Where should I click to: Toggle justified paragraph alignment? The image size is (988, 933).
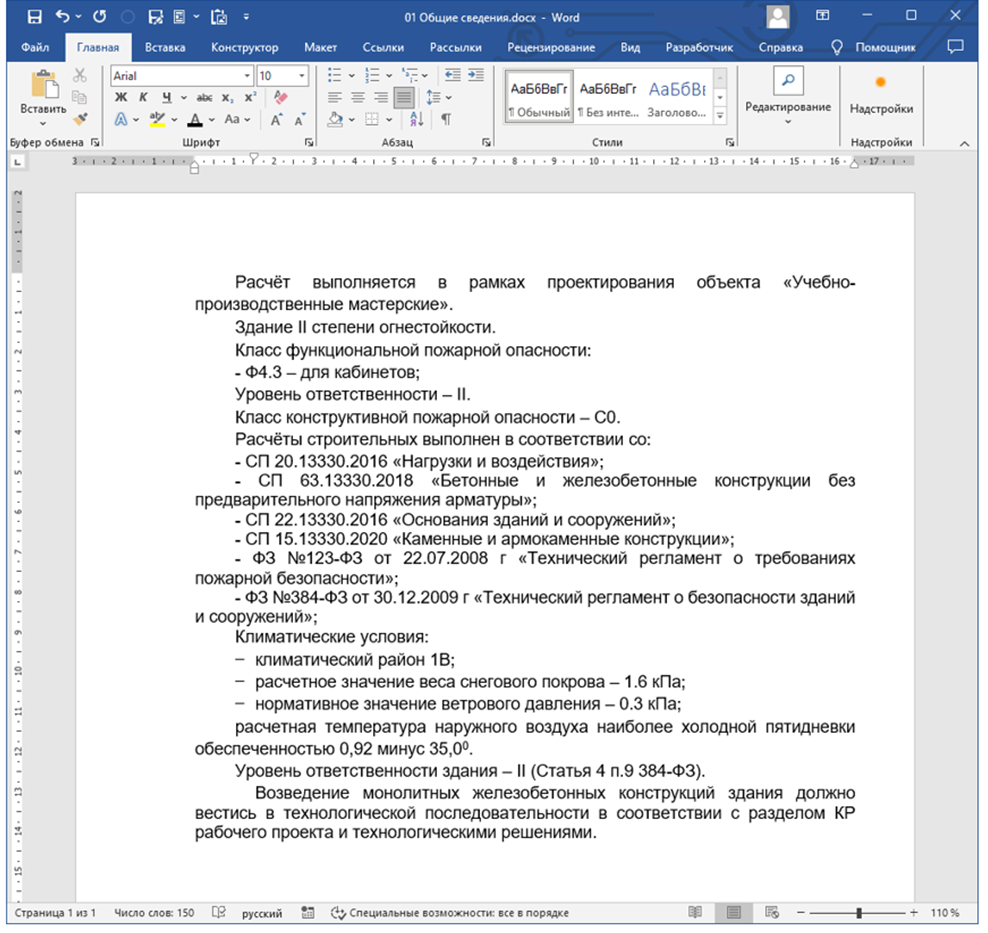(404, 97)
